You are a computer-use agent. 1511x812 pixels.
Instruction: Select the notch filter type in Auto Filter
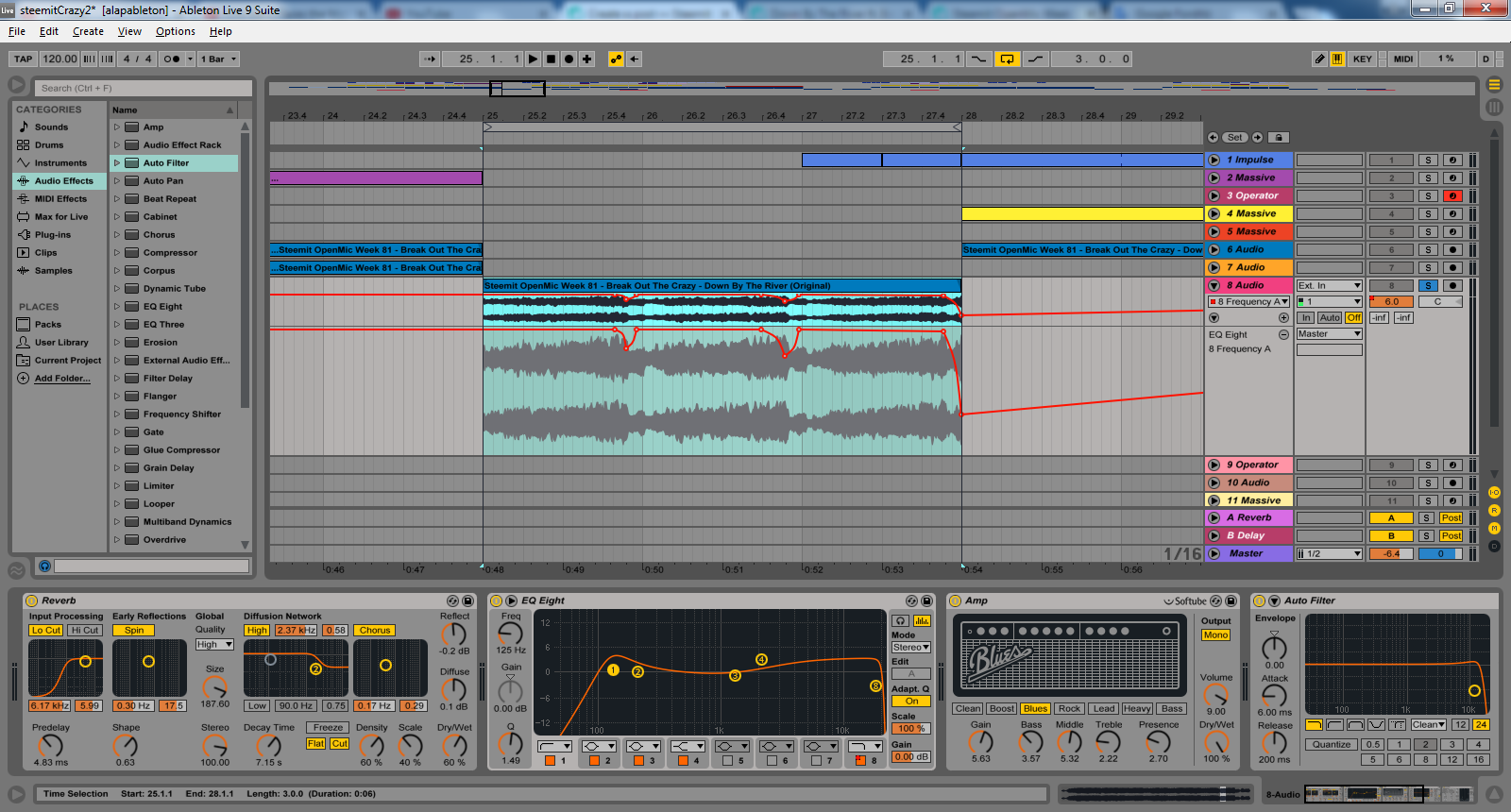tap(1376, 724)
